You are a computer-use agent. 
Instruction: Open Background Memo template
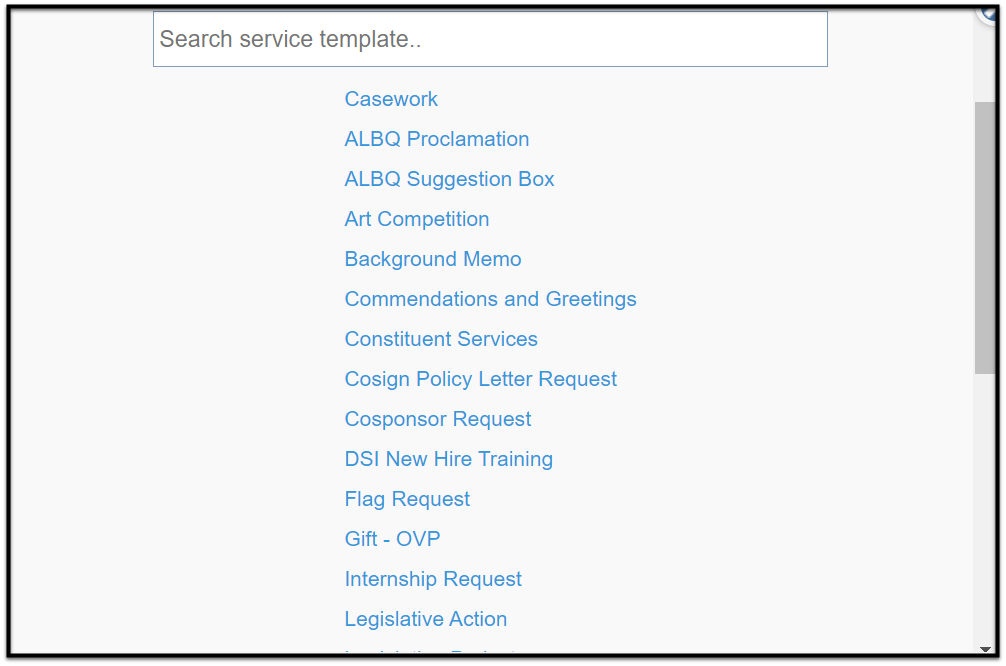432,259
